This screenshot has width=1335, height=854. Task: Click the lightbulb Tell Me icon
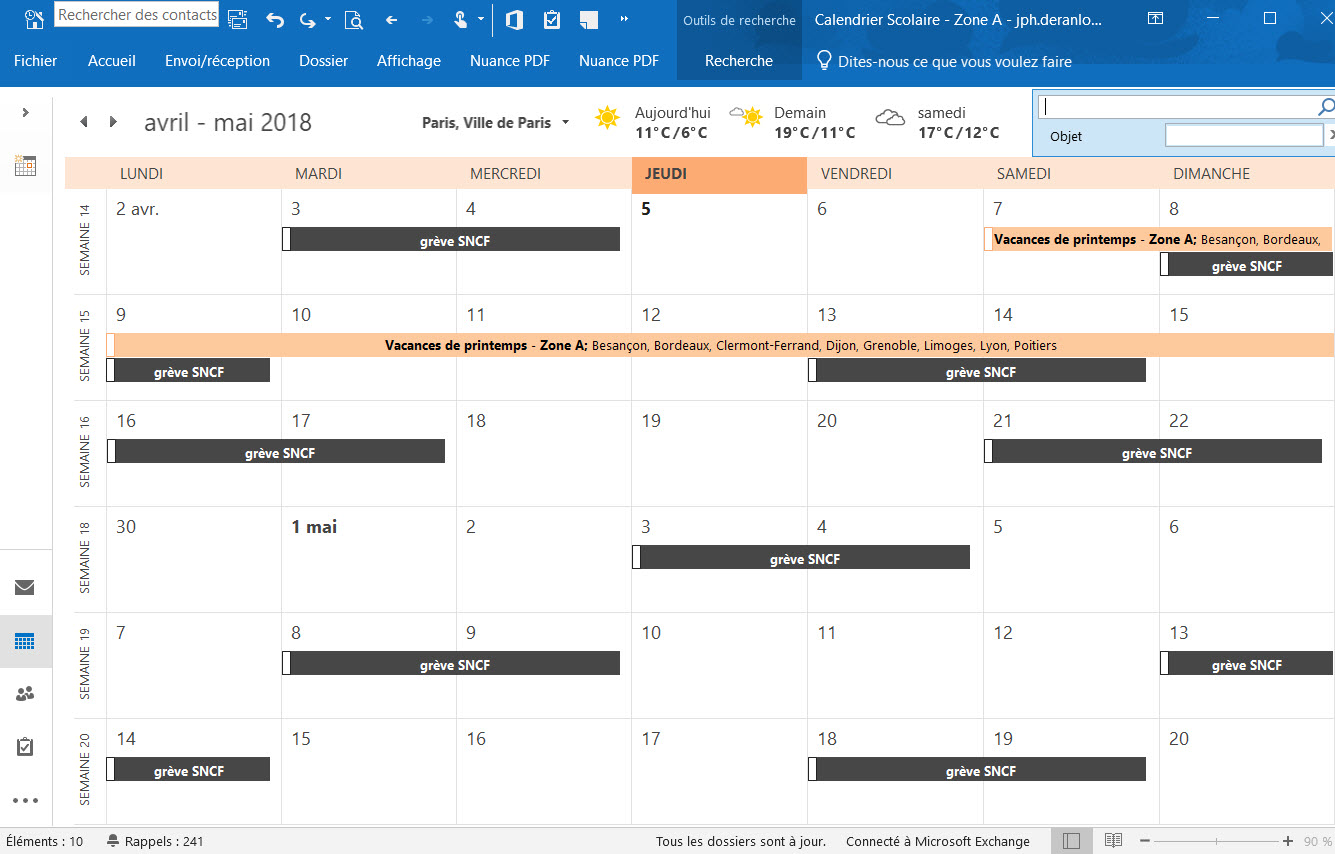pos(825,60)
